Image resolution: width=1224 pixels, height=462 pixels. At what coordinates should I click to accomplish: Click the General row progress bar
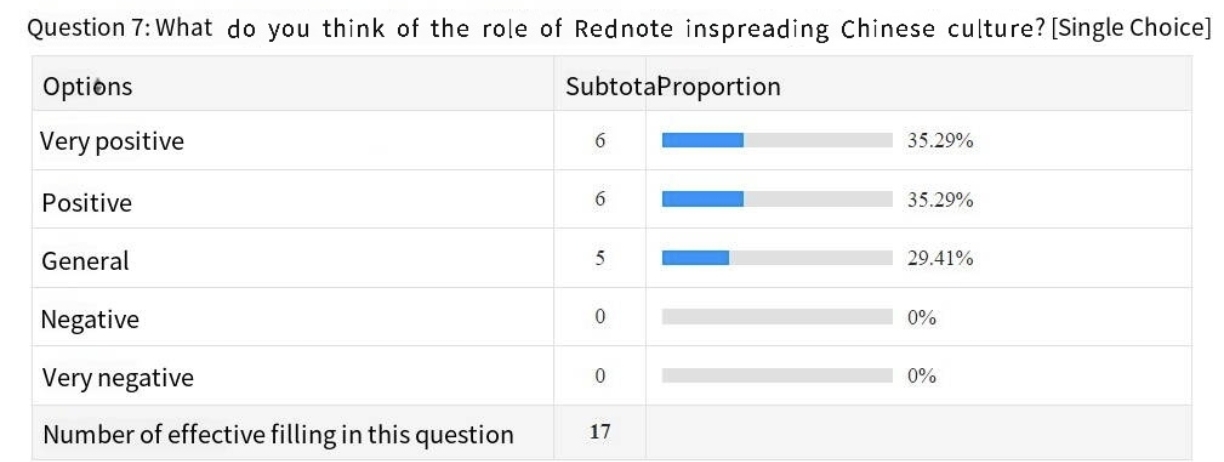[777, 259]
